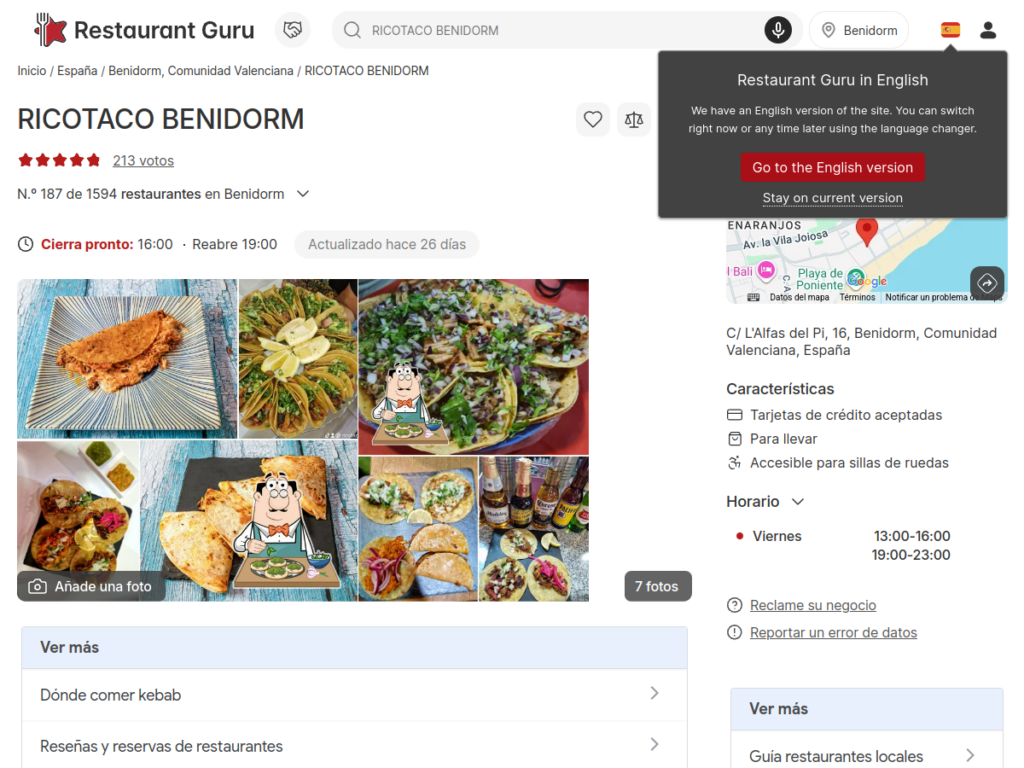The height and width of the screenshot is (768, 1024).
Task: Click España breadcrumb link
Action: (77, 71)
